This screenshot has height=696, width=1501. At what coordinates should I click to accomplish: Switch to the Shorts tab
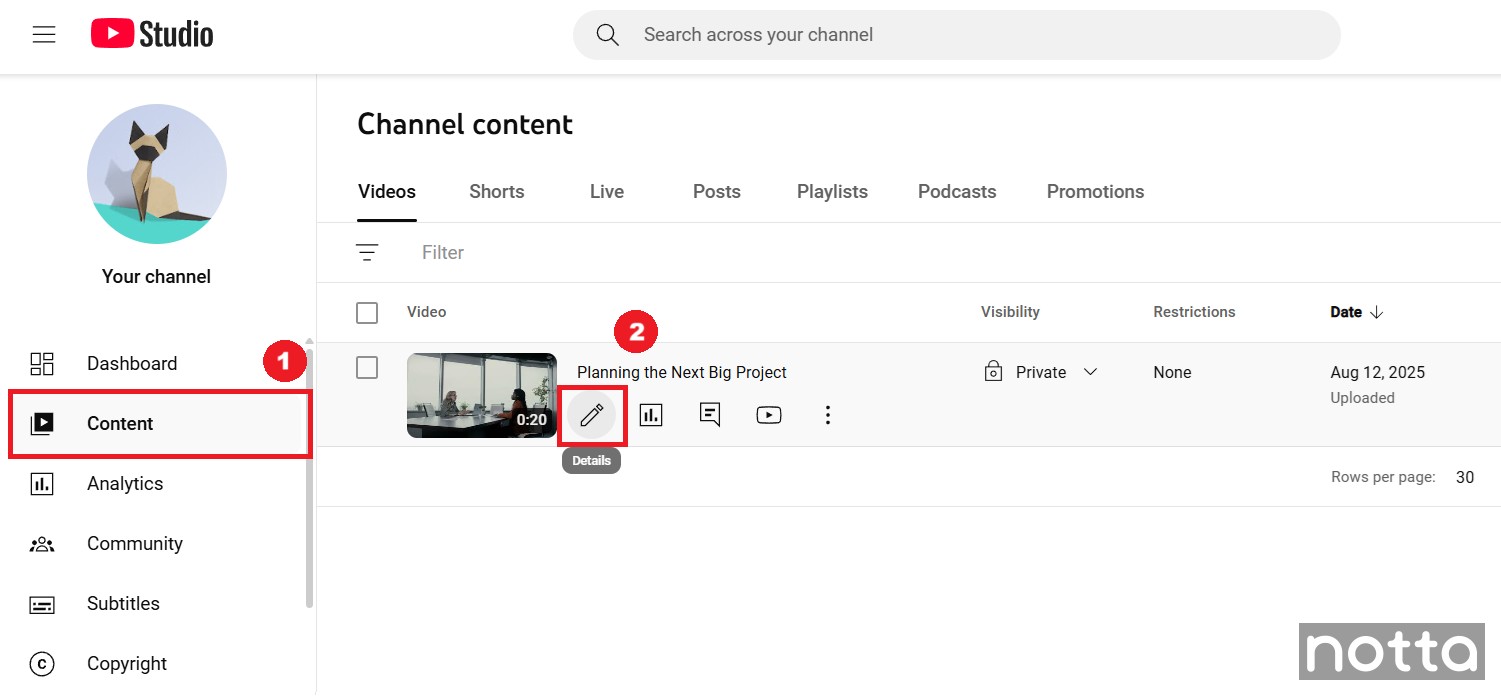(x=497, y=192)
